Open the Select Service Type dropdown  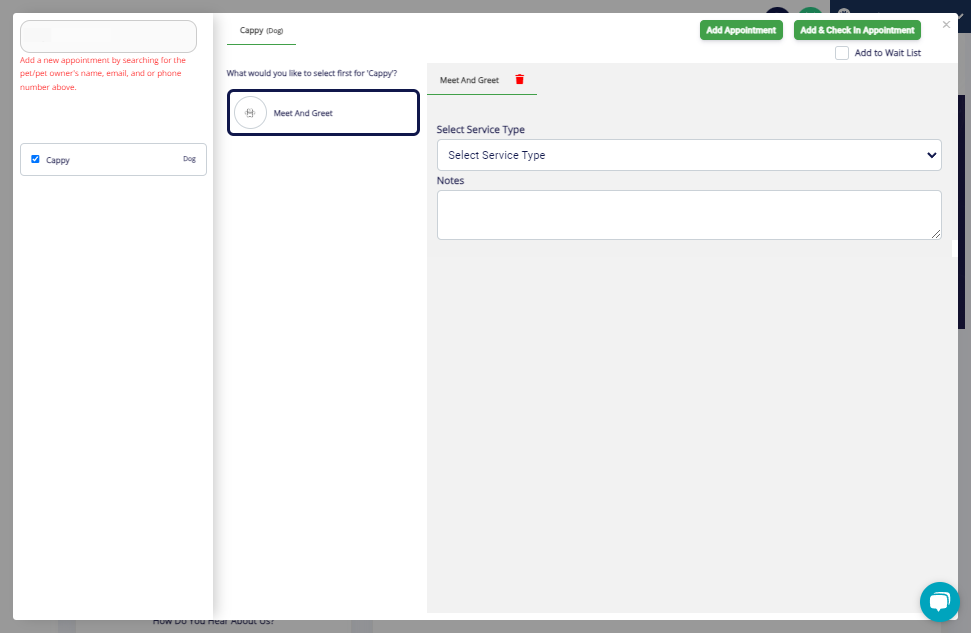point(689,155)
